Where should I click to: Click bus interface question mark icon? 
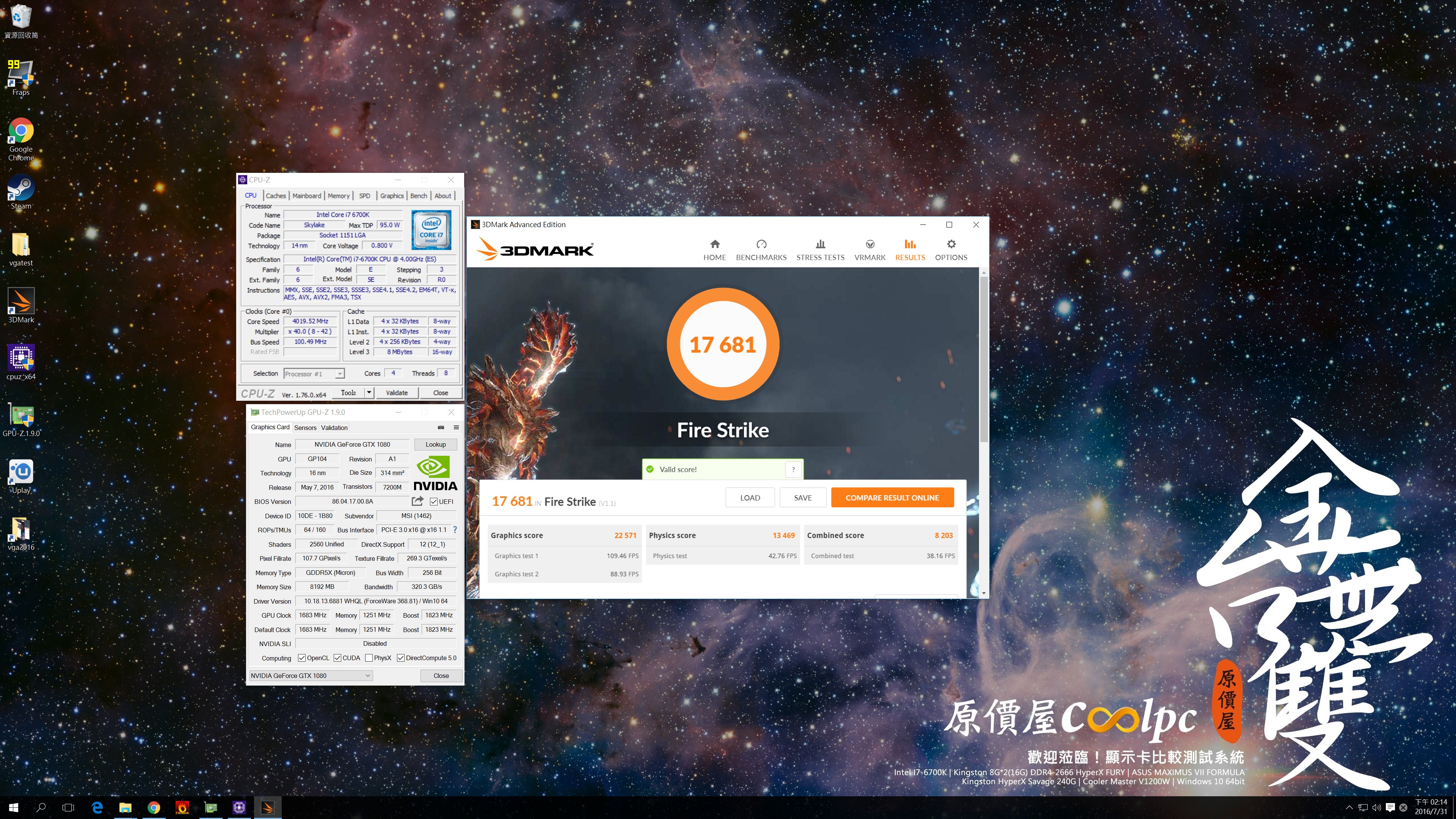pyautogui.click(x=455, y=530)
